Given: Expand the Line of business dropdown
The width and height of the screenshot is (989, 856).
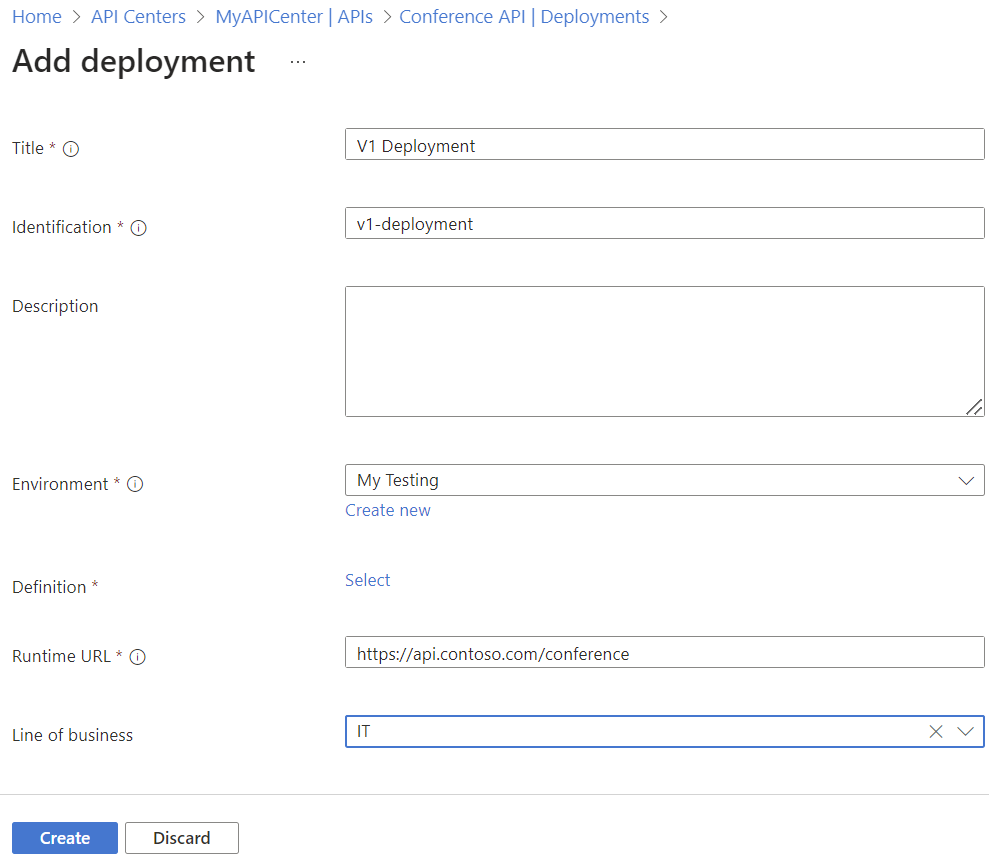Looking at the screenshot, I should pos(966,731).
